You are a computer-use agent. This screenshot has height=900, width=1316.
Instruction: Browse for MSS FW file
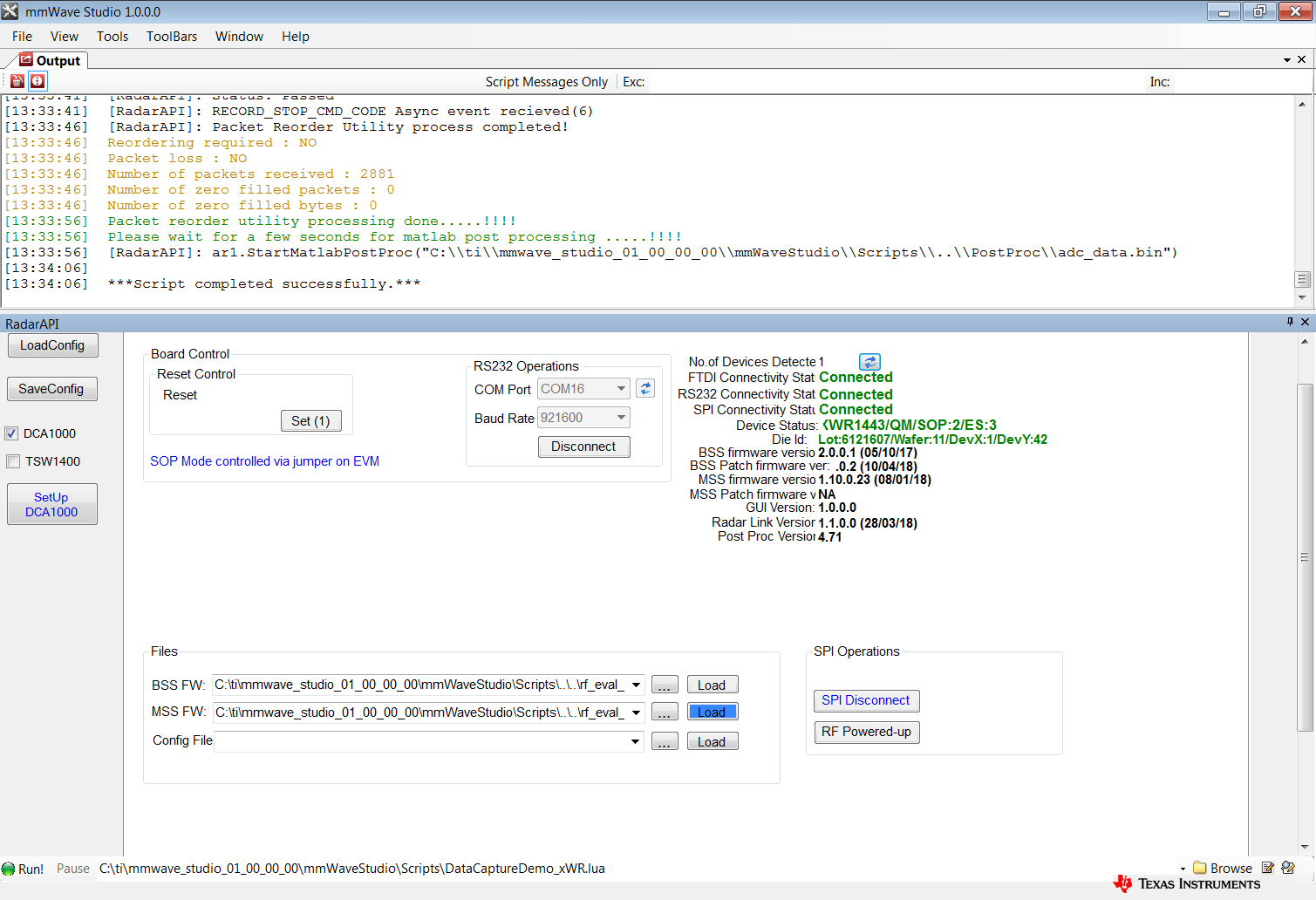(x=665, y=712)
